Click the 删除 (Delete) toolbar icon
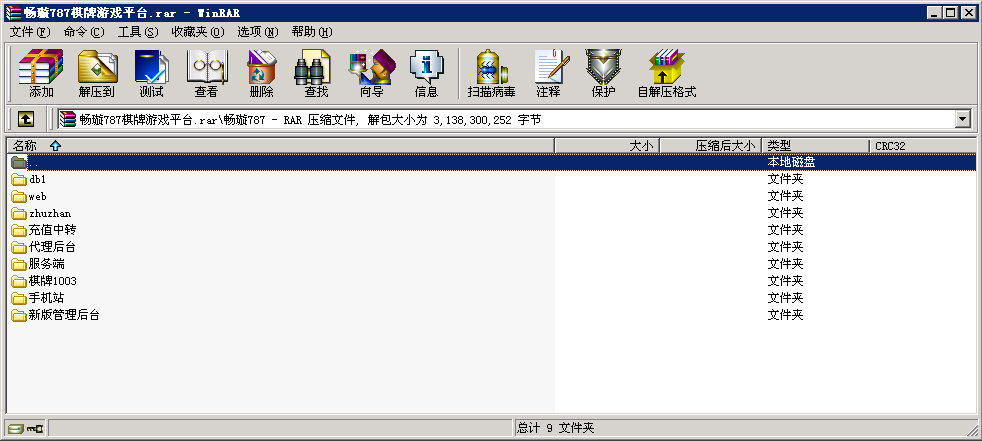Image resolution: width=982 pixels, height=441 pixels. coord(261,73)
